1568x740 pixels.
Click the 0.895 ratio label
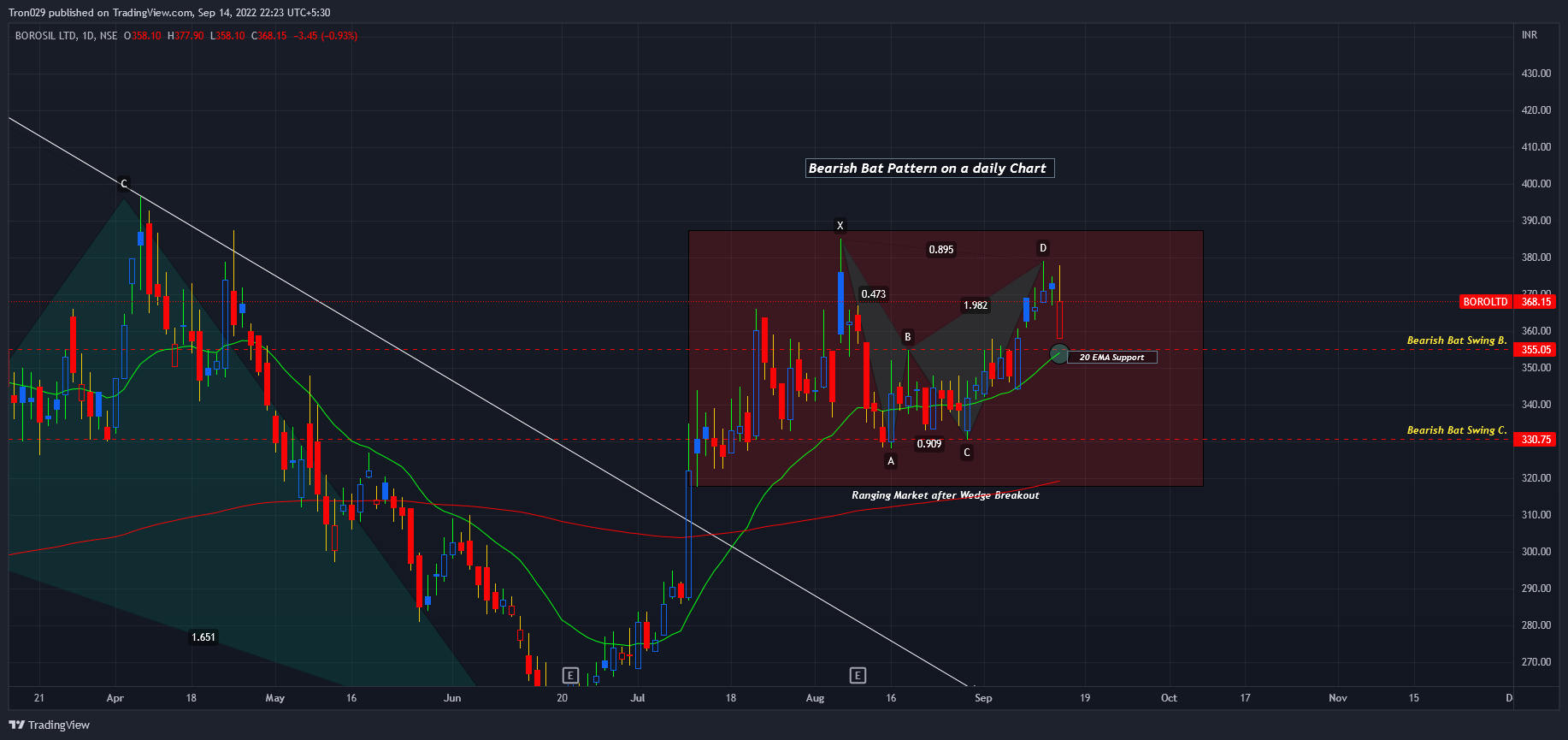point(941,250)
